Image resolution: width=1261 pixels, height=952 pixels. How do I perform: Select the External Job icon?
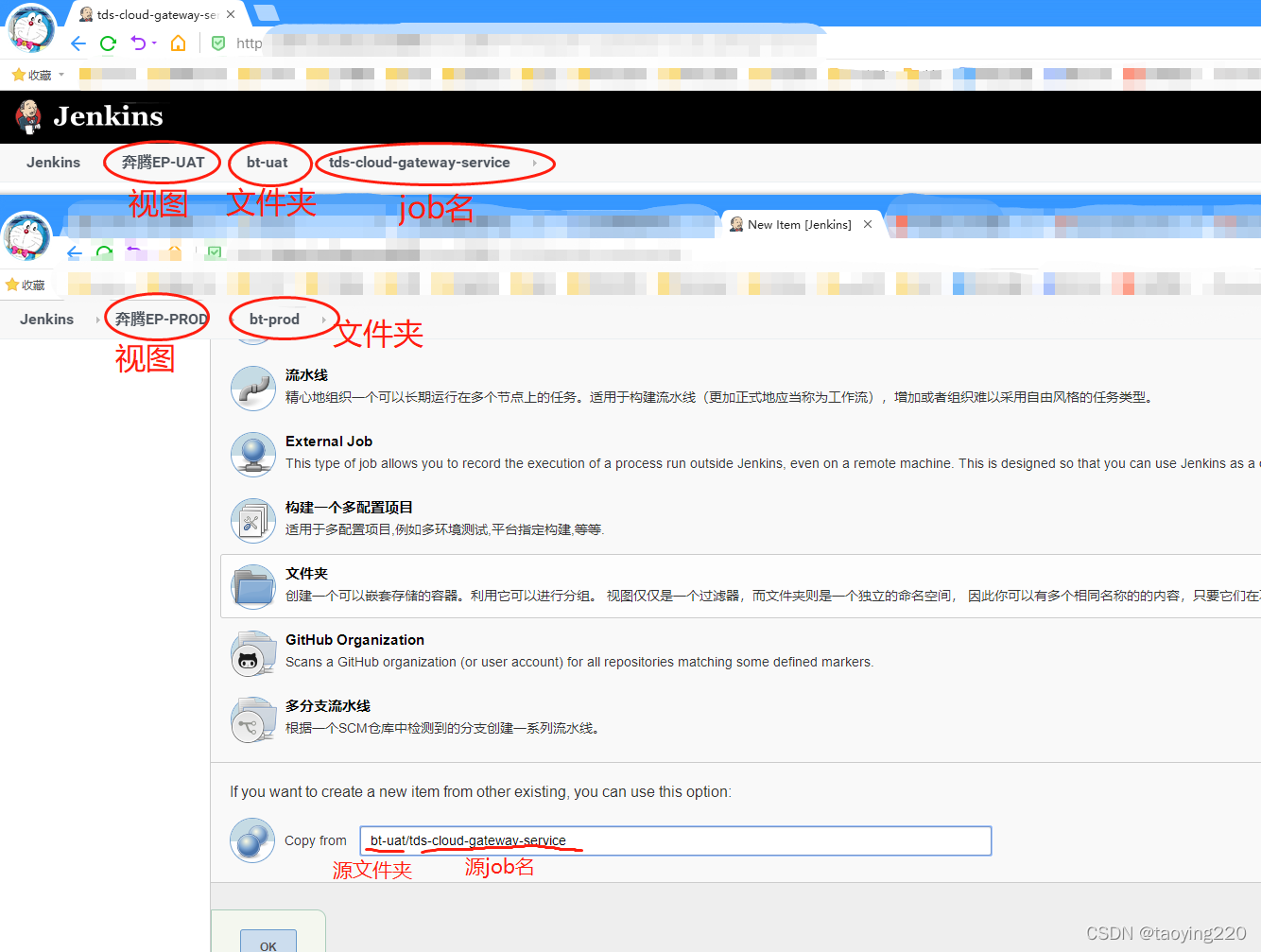[x=253, y=454]
